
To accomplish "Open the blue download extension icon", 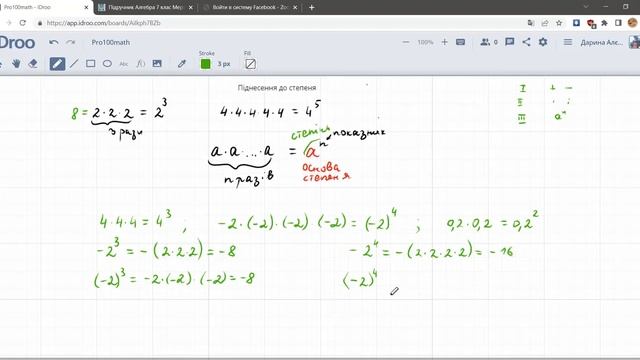I will [576, 23].
